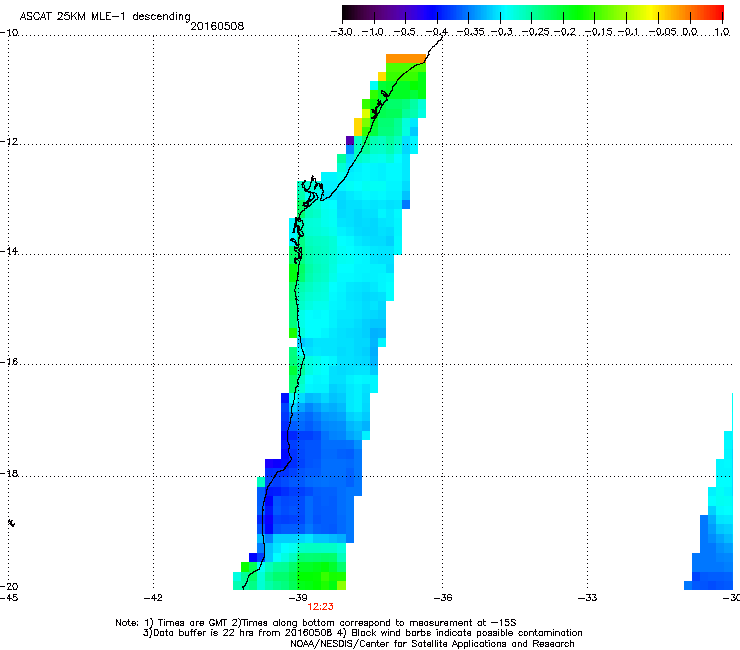Click the '-0.4' color scale label

[x=436, y=32]
